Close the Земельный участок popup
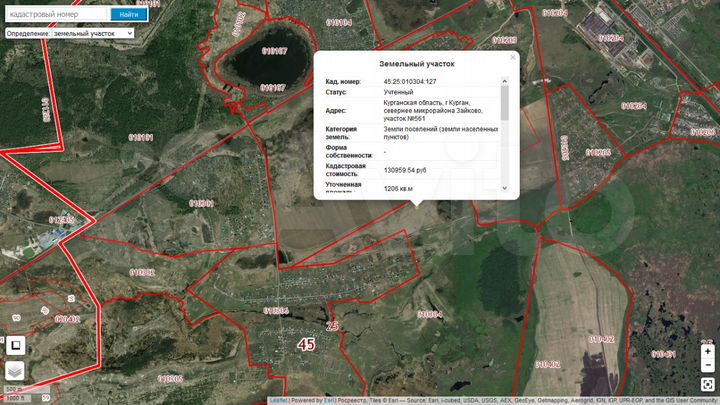Screen dimensions: 720x405 pyautogui.click(x=513, y=57)
